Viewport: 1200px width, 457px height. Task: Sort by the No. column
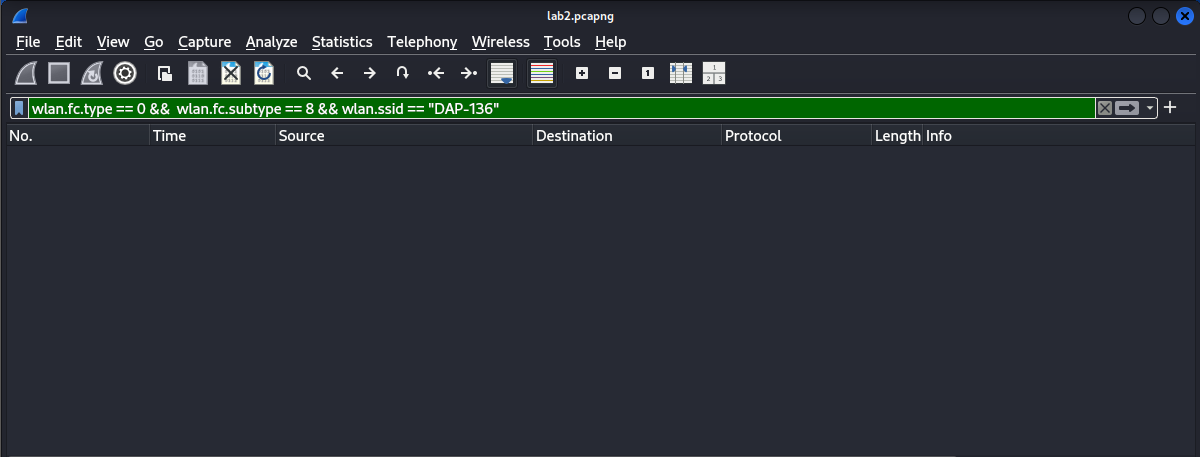pyautogui.click(x=77, y=136)
